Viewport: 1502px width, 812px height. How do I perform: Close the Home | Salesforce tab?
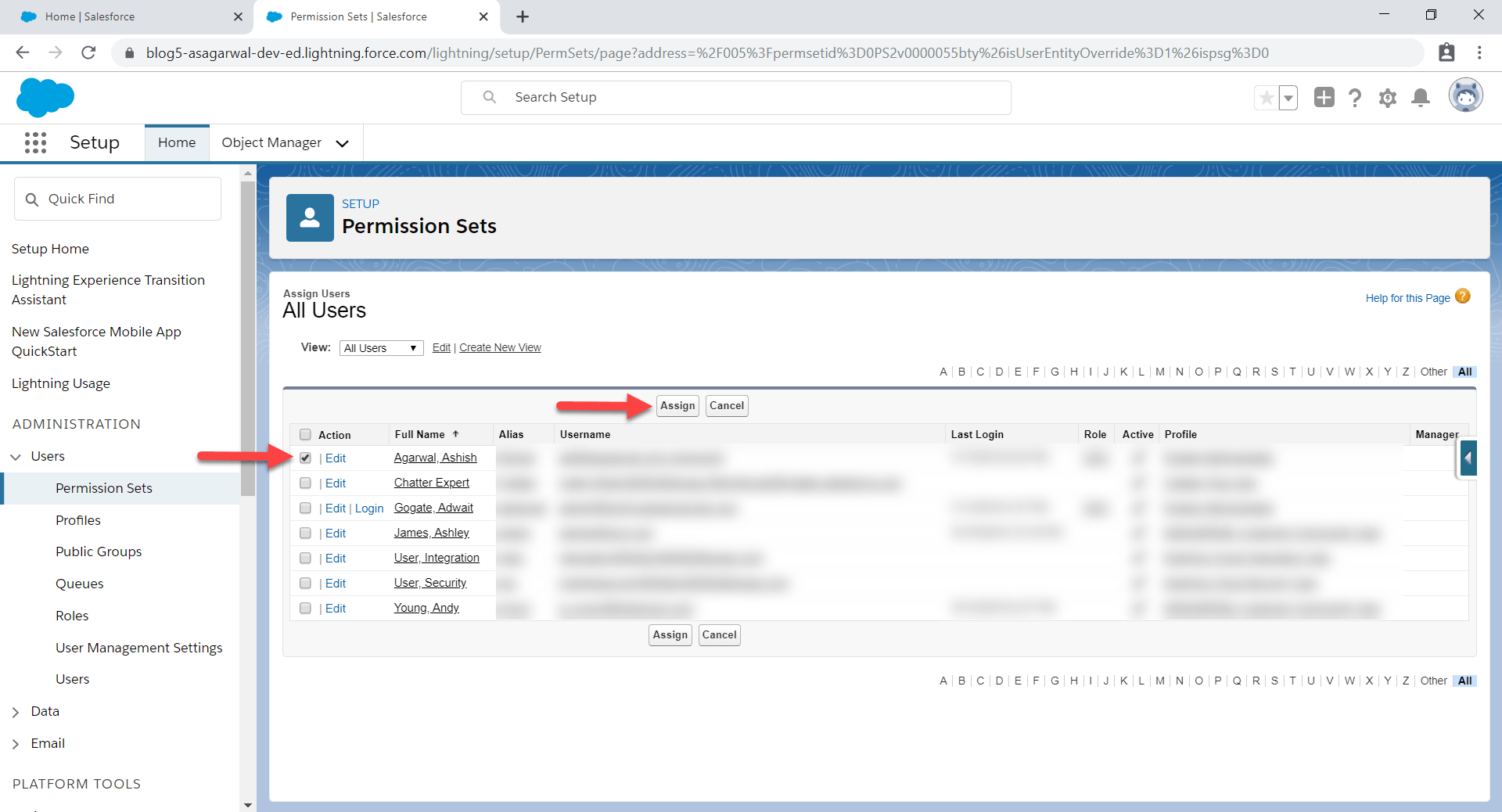pos(238,16)
